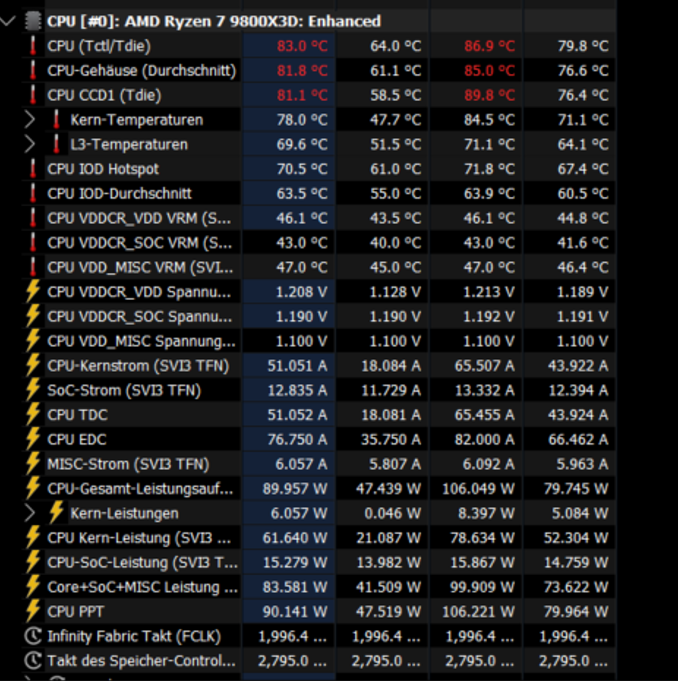This screenshot has height=681, width=678.
Task: Click the thermometer icon next to CPU VDD_MISC VRM
Action: [33, 267]
